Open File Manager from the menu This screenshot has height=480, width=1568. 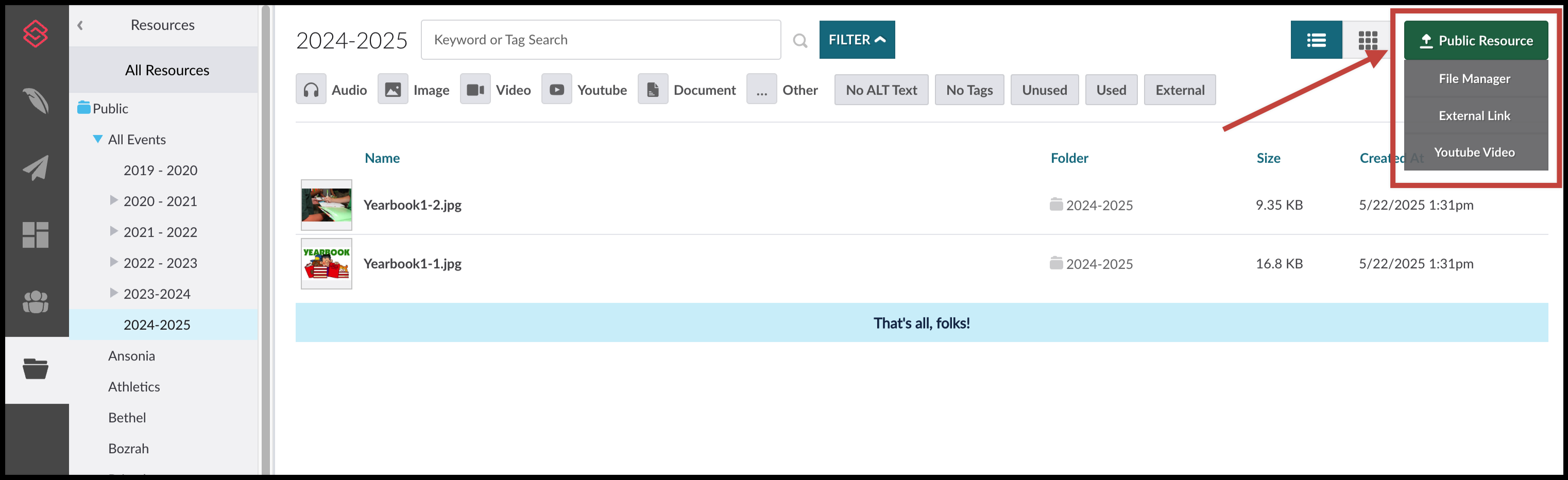point(1475,78)
